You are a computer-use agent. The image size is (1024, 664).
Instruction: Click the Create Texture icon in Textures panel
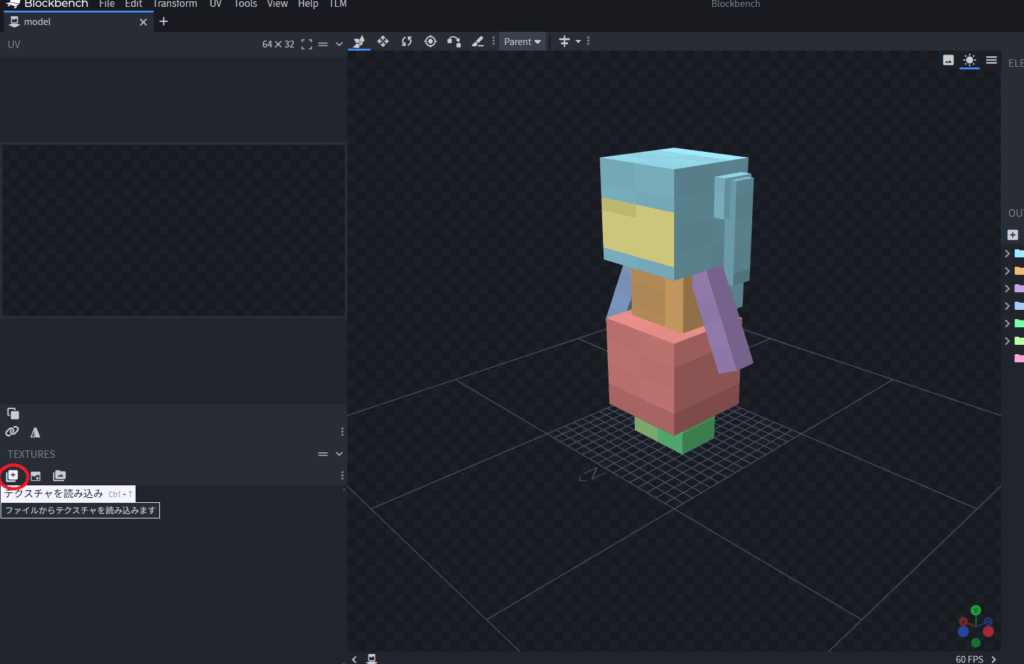click(x=36, y=475)
